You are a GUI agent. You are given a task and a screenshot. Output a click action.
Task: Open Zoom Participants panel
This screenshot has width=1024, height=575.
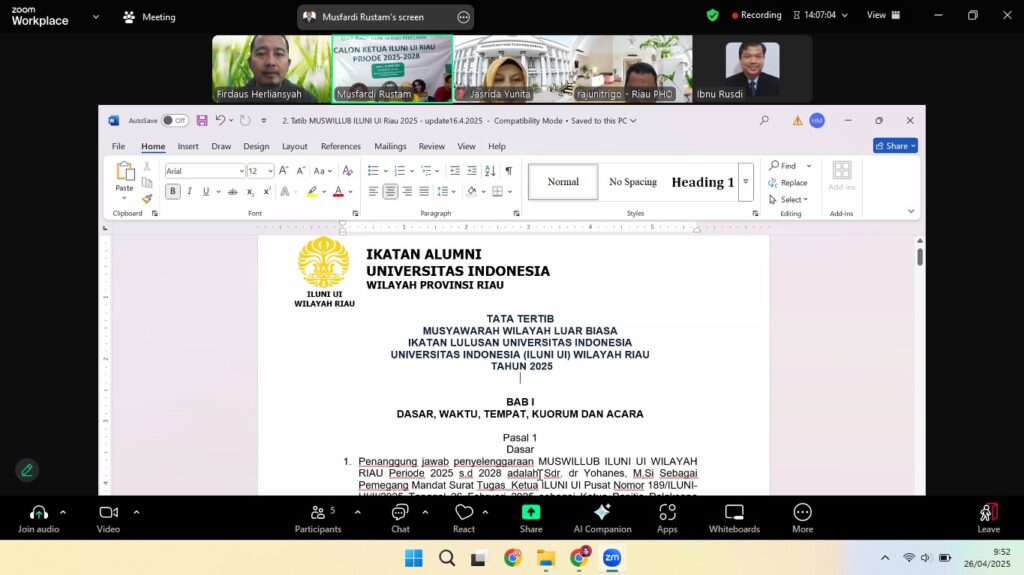coord(318,519)
